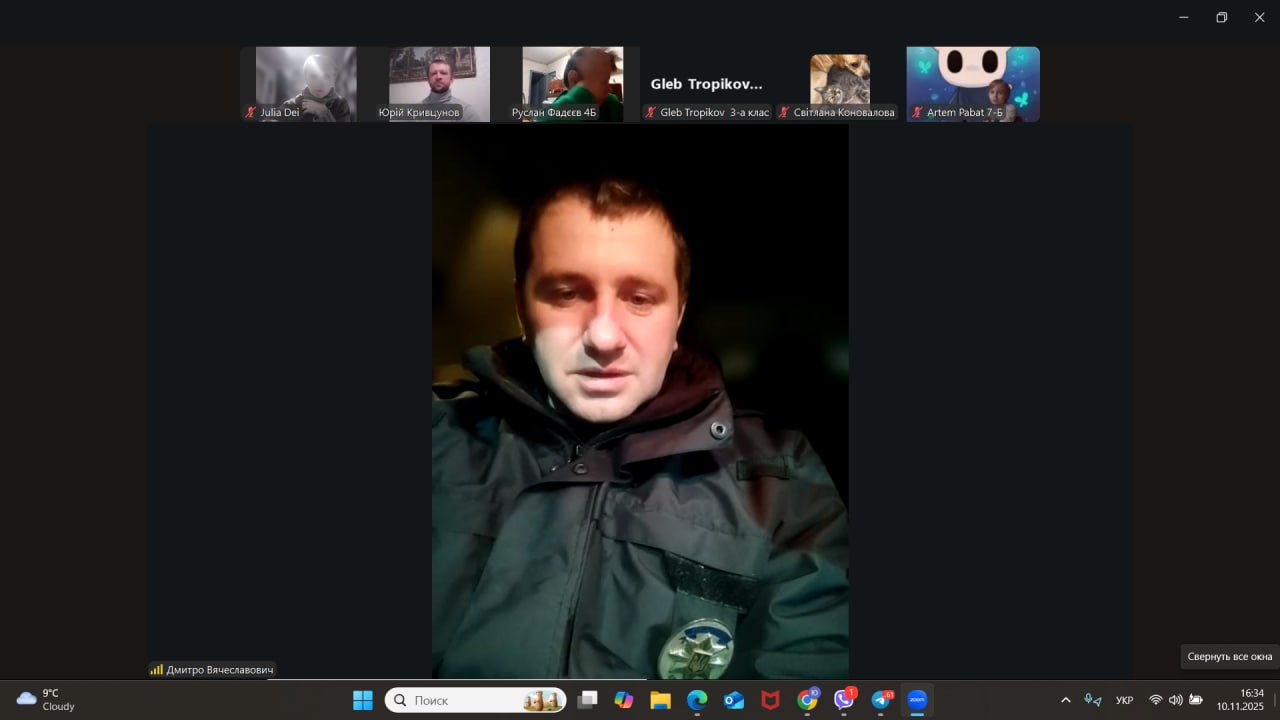This screenshot has height=720, width=1280.
Task: Select the Юрій Кривцунов participant tile
Action: click(x=439, y=83)
